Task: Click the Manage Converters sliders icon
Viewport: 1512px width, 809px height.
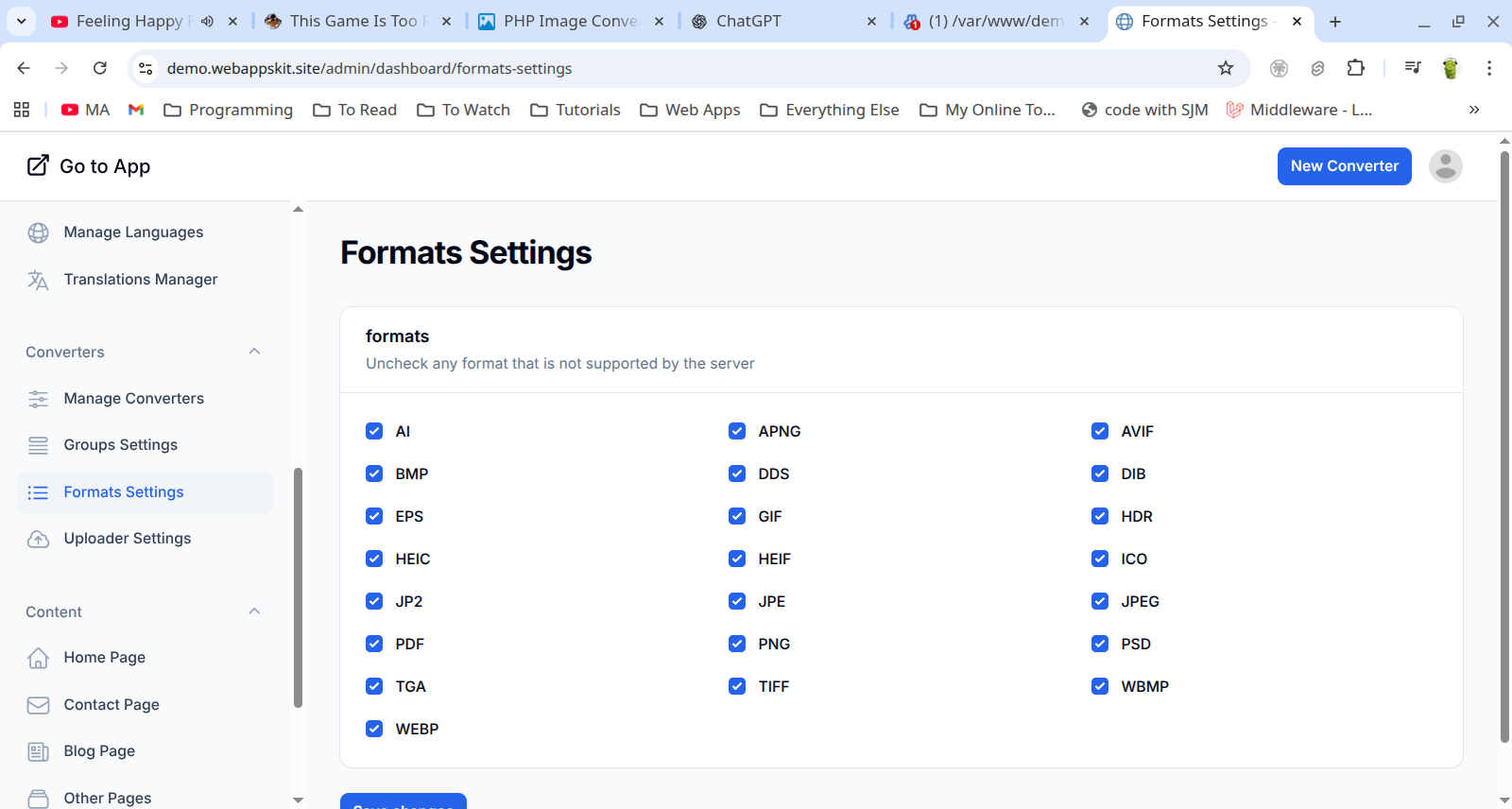Action: tap(38, 399)
